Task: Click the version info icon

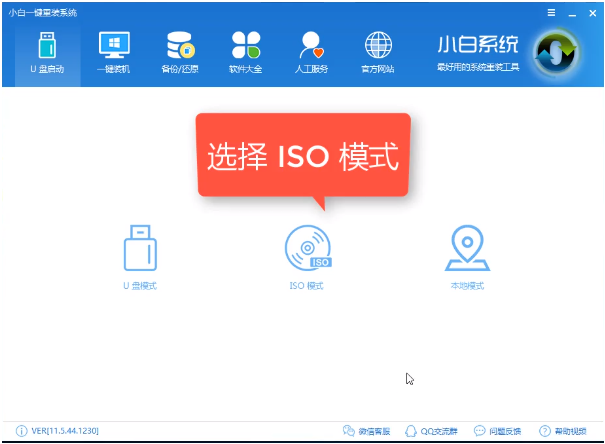Action: (x=22, y=431)
